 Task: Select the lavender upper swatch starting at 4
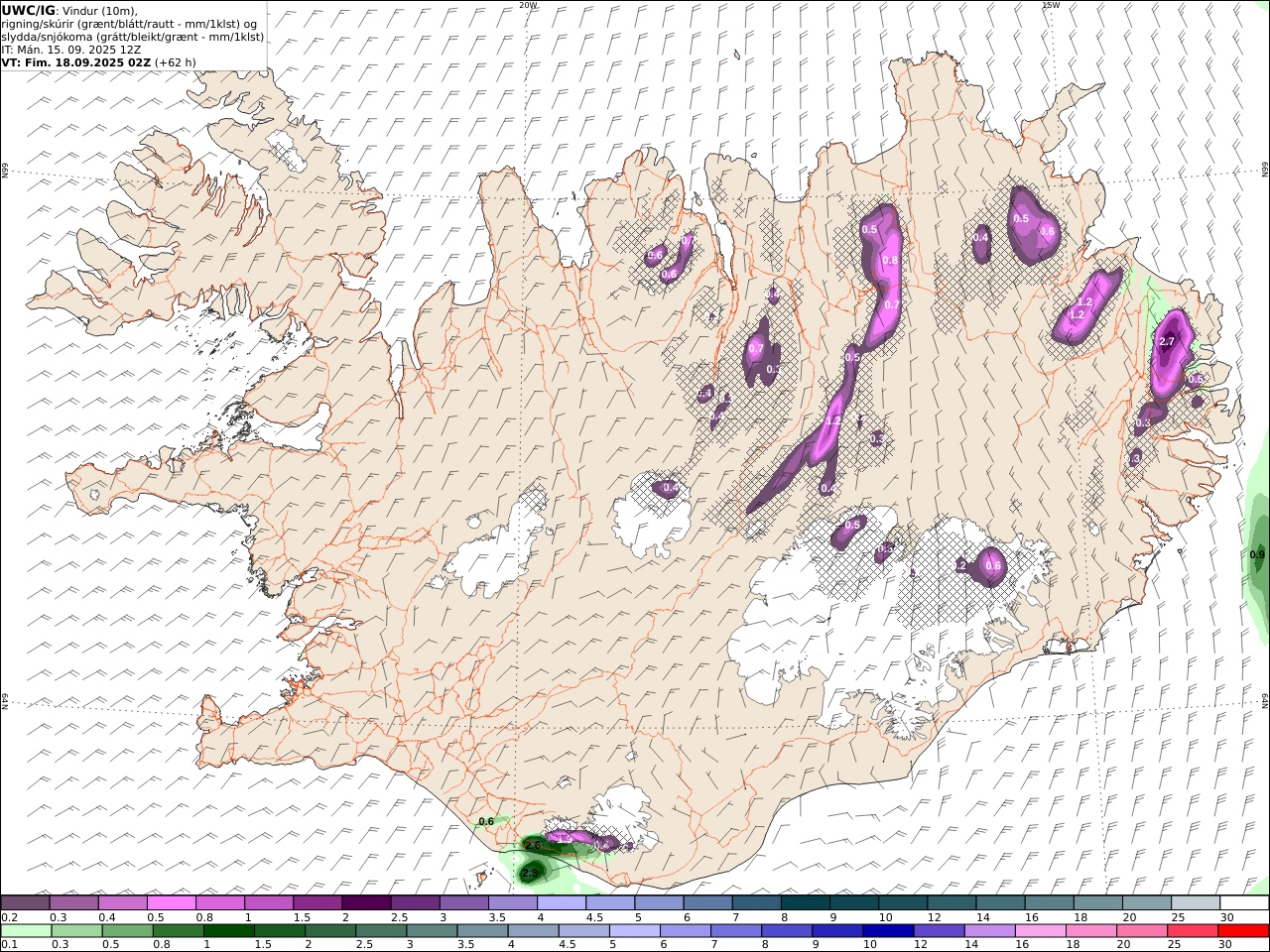tap(562, 902)
